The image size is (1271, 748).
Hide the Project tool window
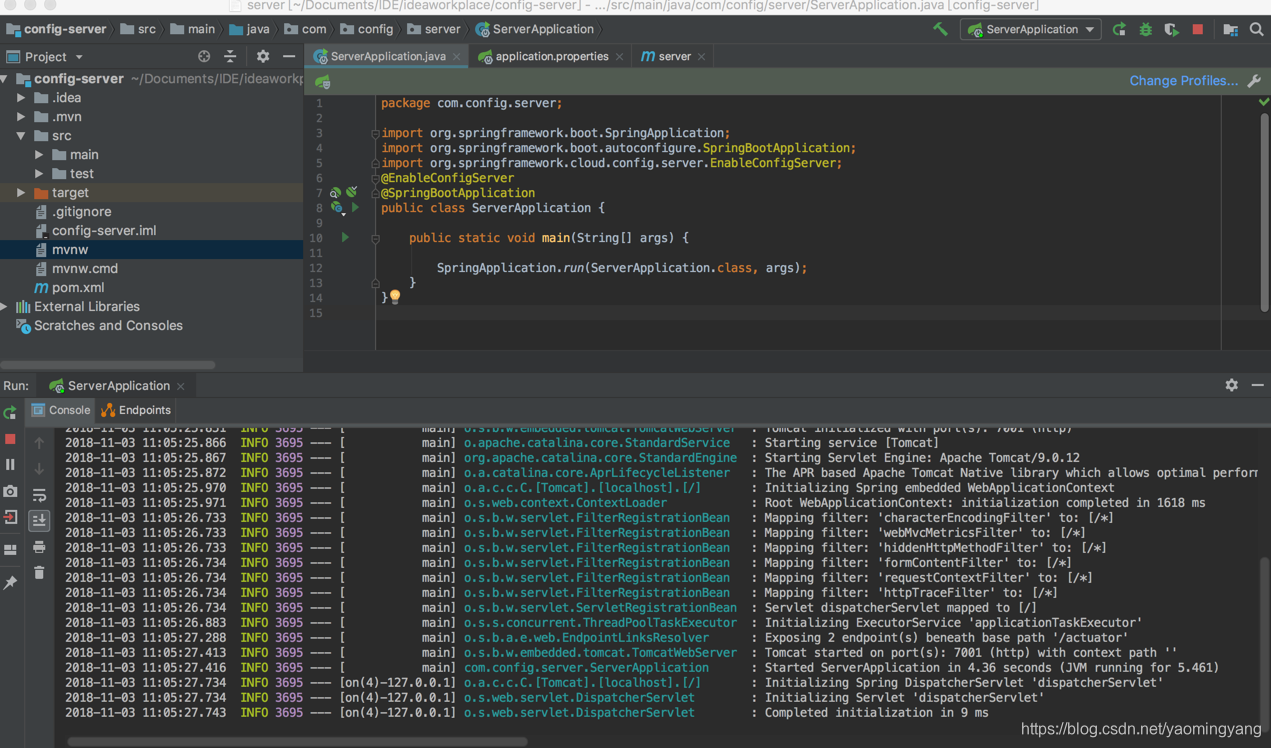(x=289, y=57)
